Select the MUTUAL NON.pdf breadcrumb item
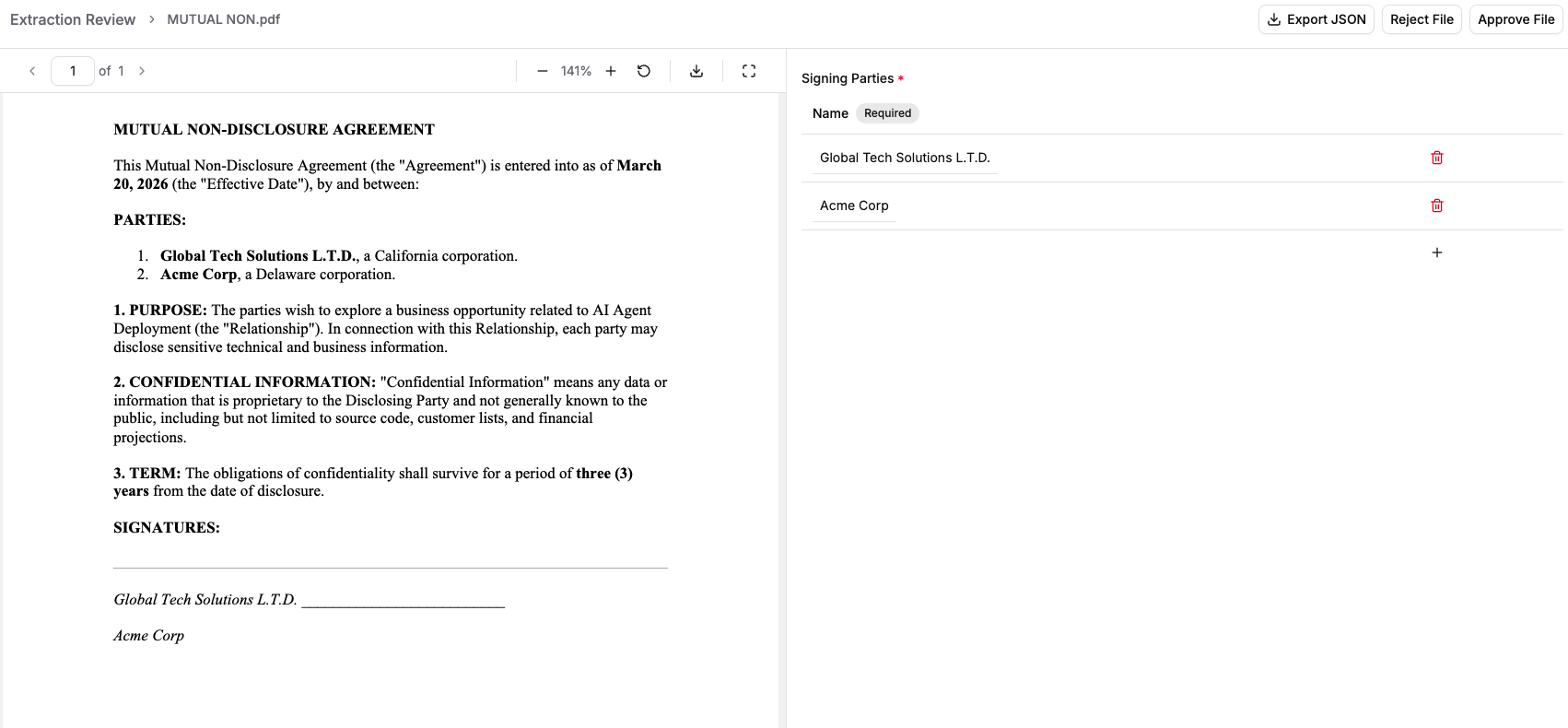This screenshot has width=1568, height=728. pos(223,19)
